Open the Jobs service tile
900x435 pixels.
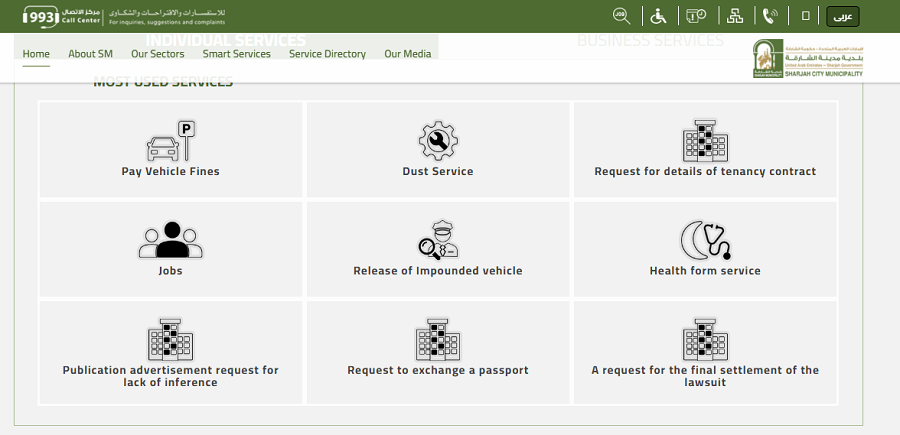point(171,250)
